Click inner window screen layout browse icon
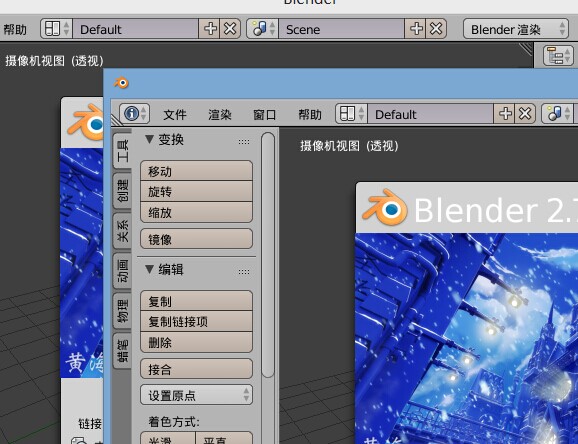 (351, 114)
